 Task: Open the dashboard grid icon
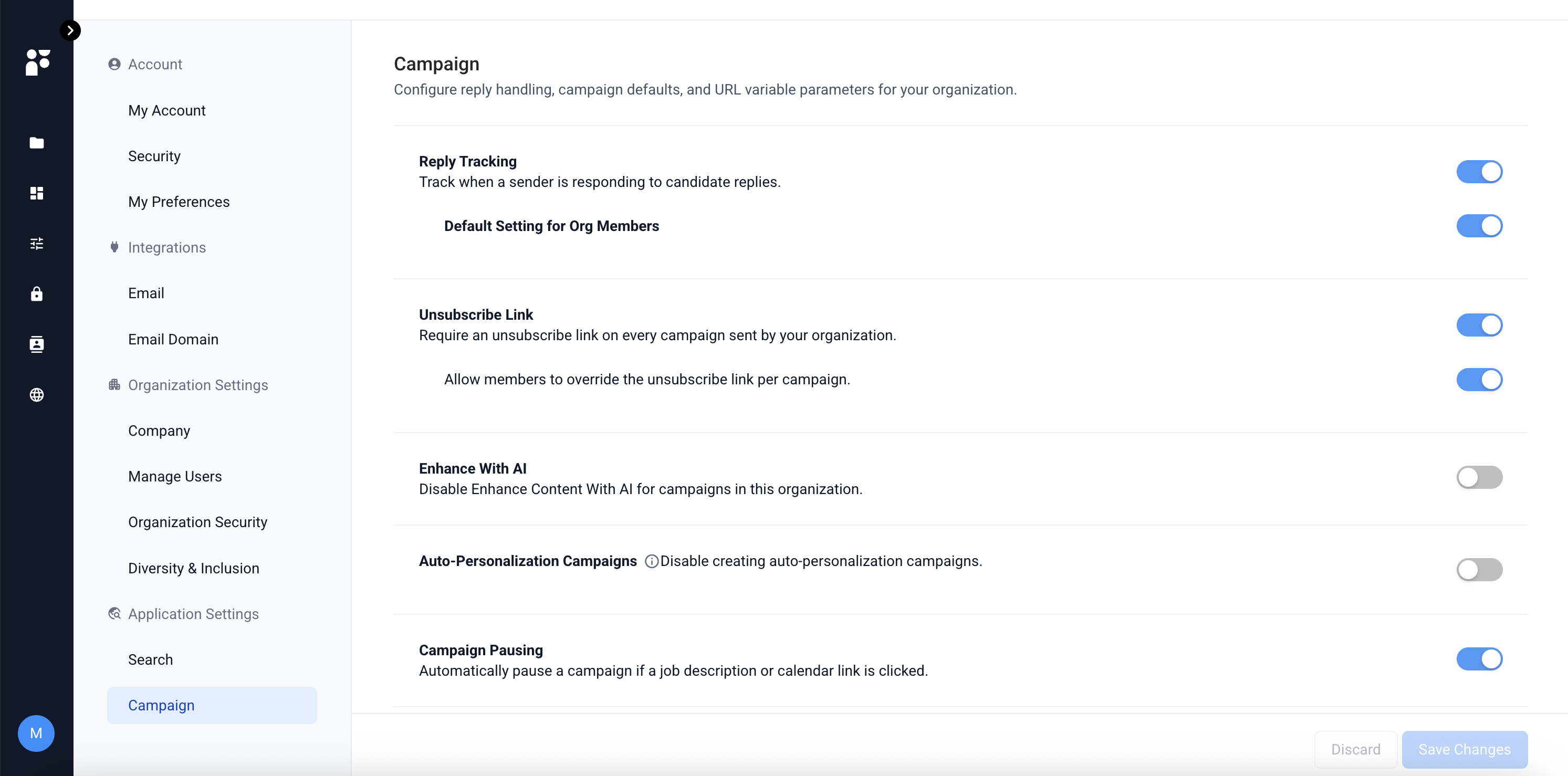pyautogui.click(x=37, y=193)
